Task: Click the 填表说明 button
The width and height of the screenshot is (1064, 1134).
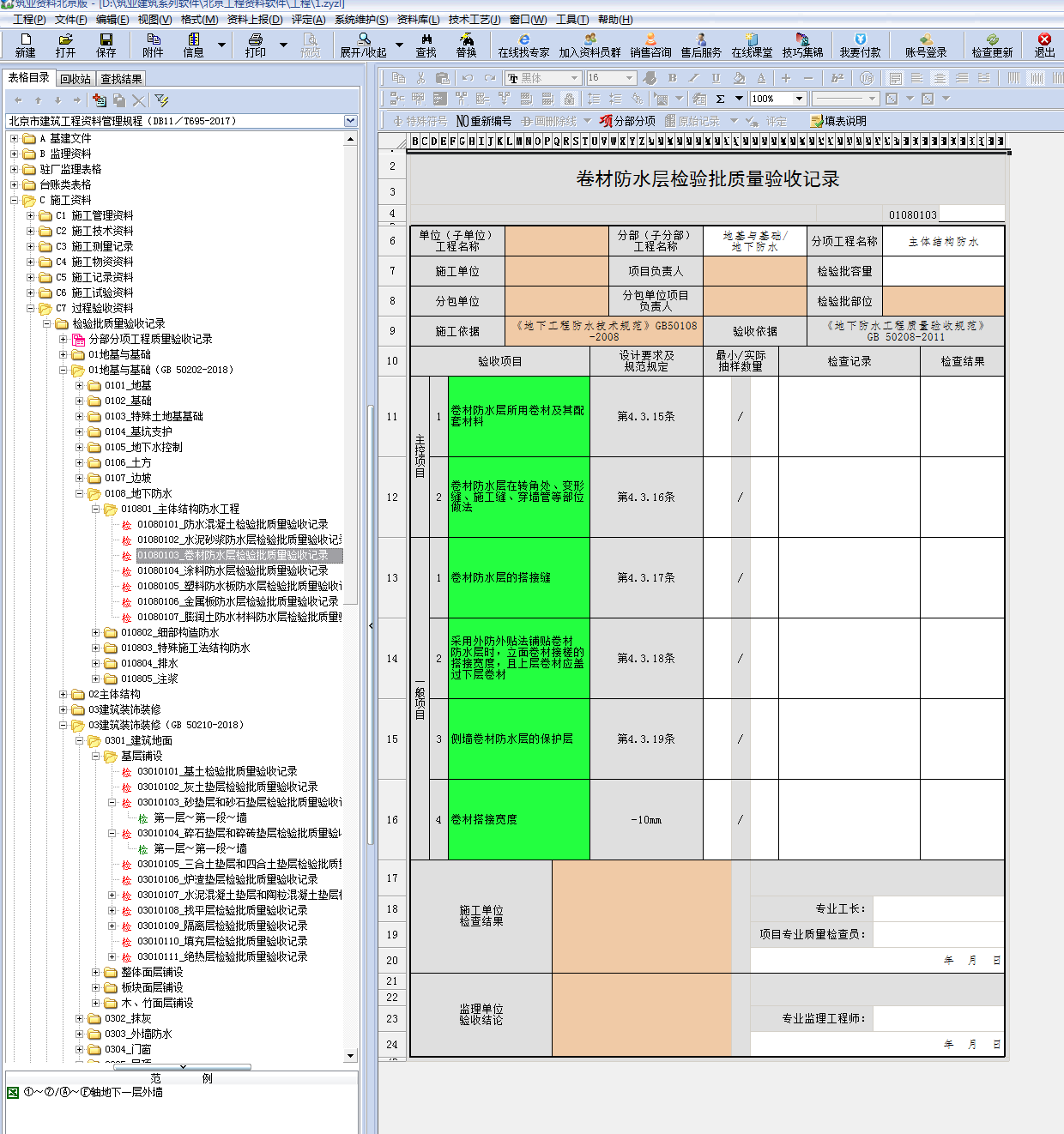Action: (x=838, y=121)
